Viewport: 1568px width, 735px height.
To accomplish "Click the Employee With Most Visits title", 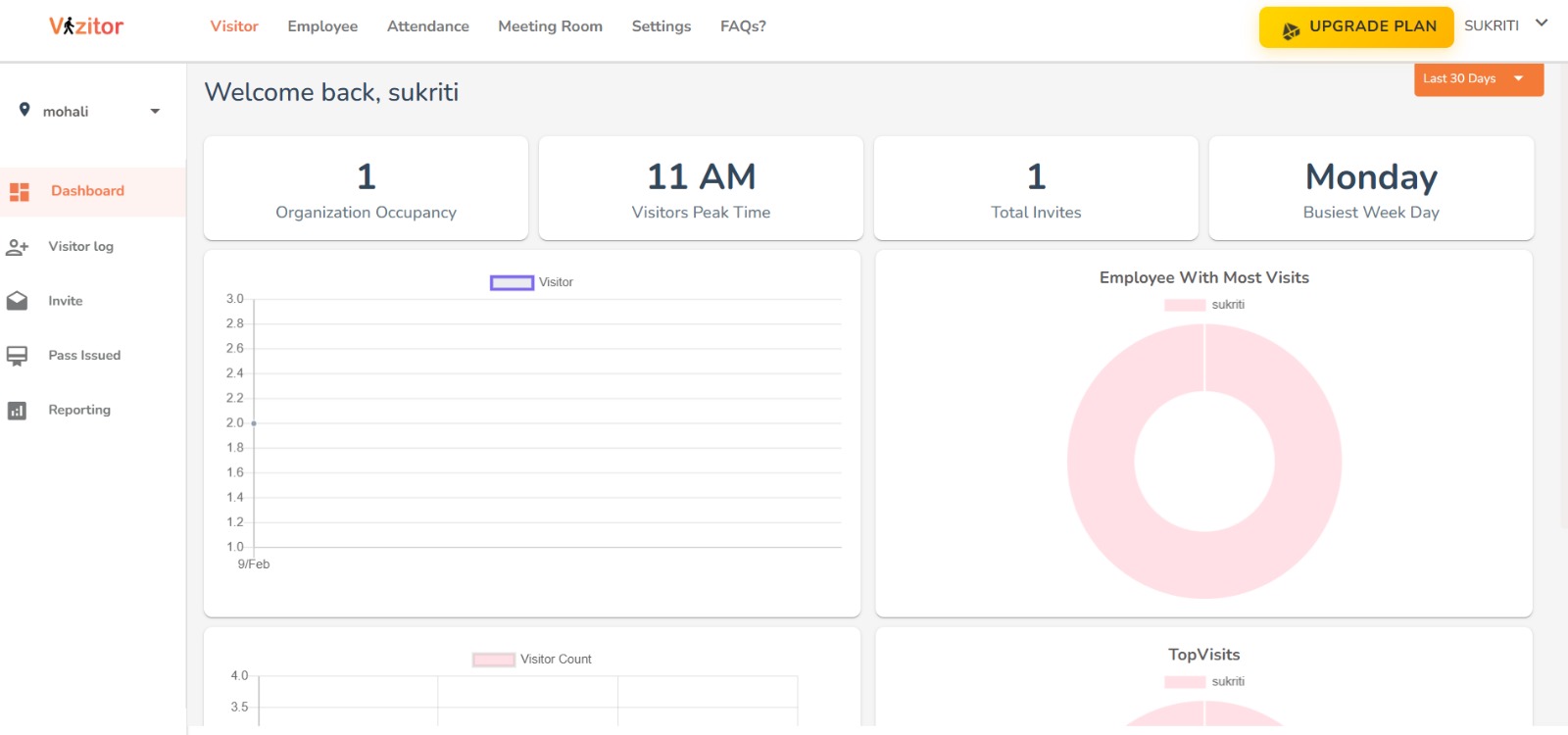I will tap(1204, 277).
